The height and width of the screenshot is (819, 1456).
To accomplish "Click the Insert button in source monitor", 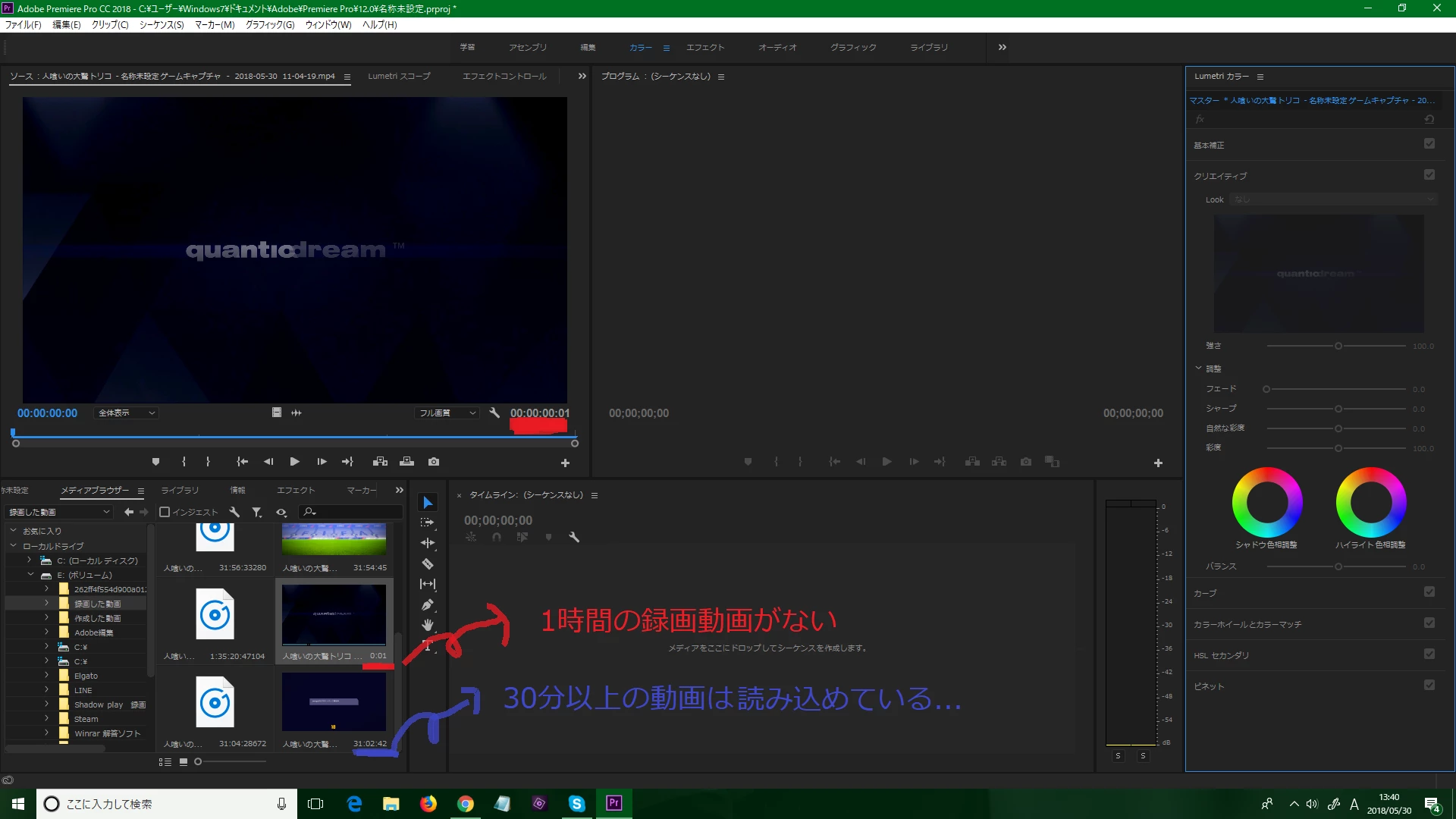I will (x=381, y=462).
